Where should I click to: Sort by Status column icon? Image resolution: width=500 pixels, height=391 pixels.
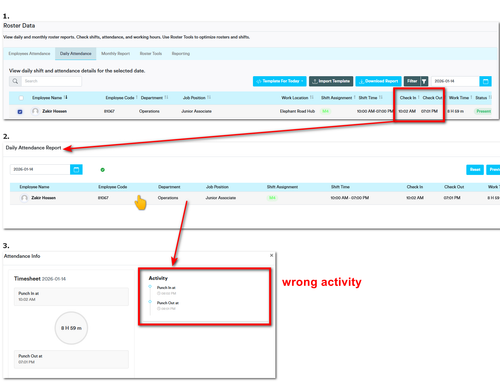tap(490, 97)
